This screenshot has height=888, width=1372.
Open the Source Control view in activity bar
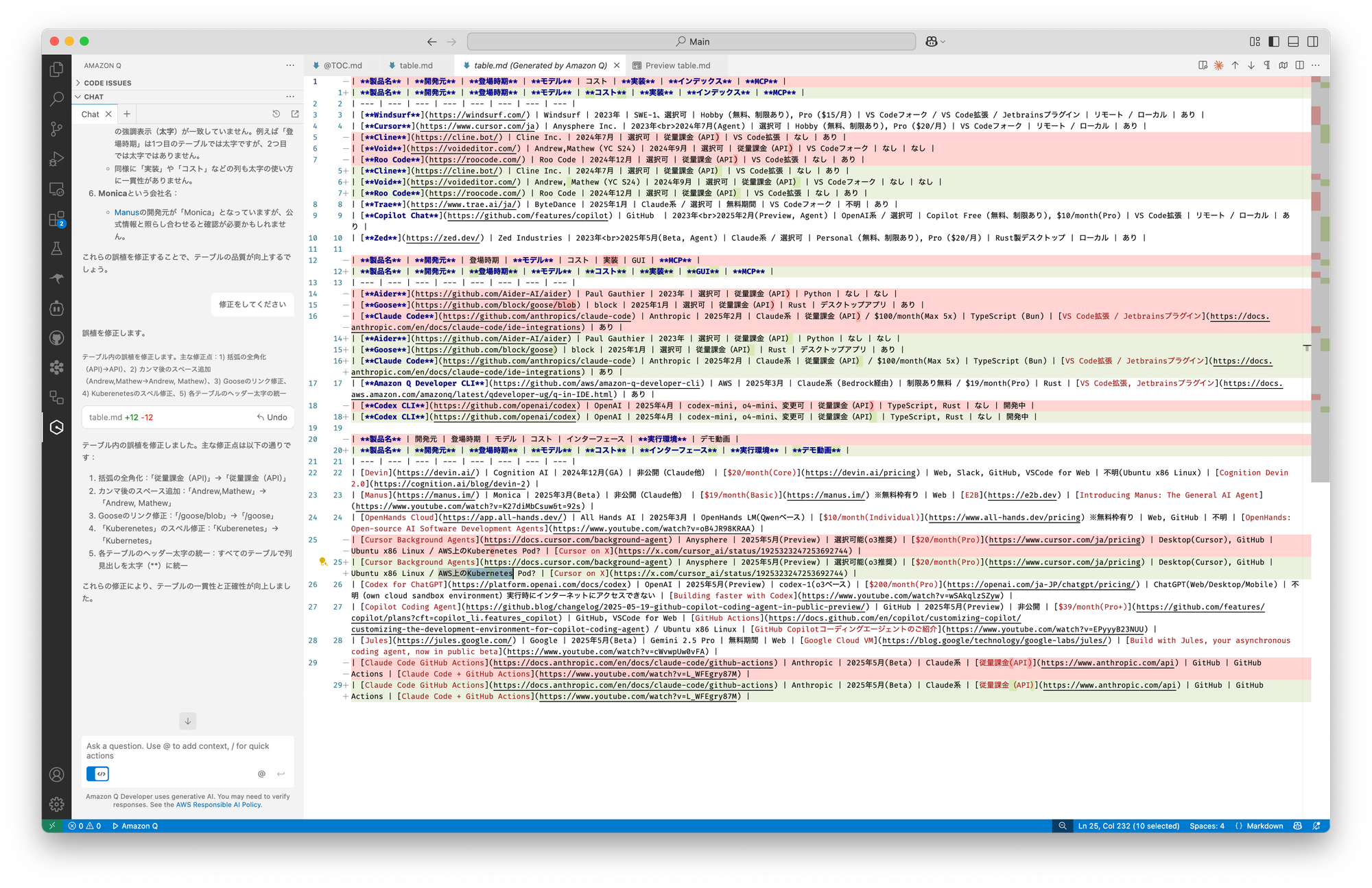(x=57, y=129)
